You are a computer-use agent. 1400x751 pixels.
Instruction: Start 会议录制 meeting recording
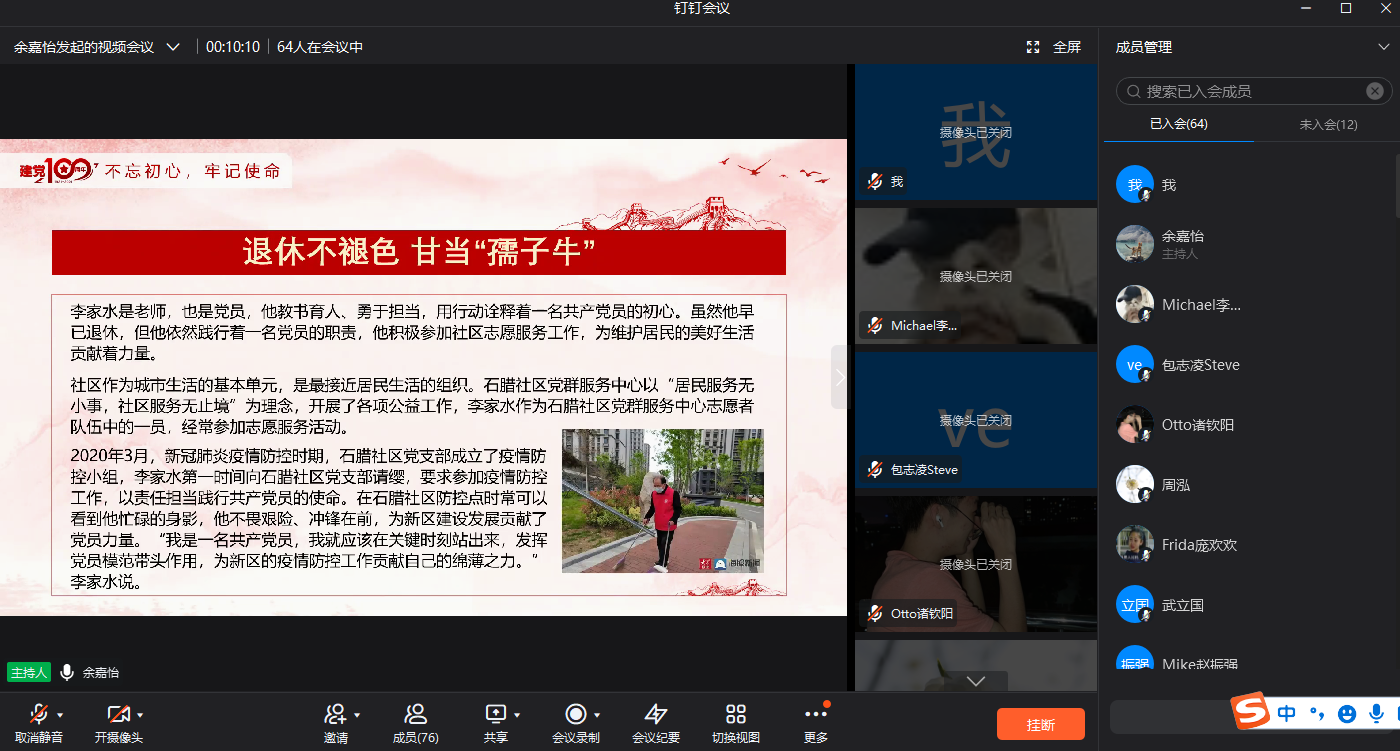(x=575, y=714)
